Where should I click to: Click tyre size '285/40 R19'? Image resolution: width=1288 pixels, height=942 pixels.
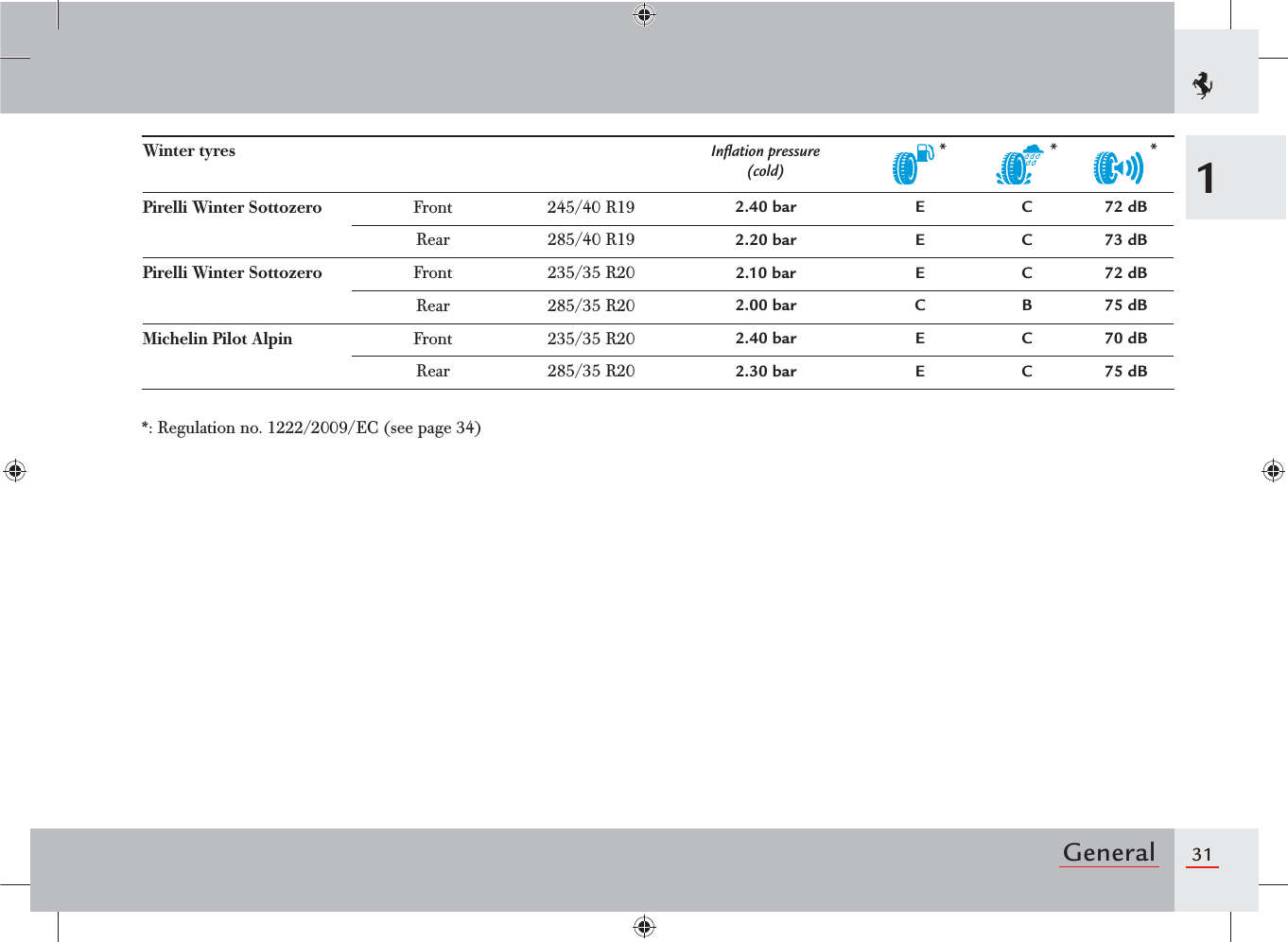591,239
